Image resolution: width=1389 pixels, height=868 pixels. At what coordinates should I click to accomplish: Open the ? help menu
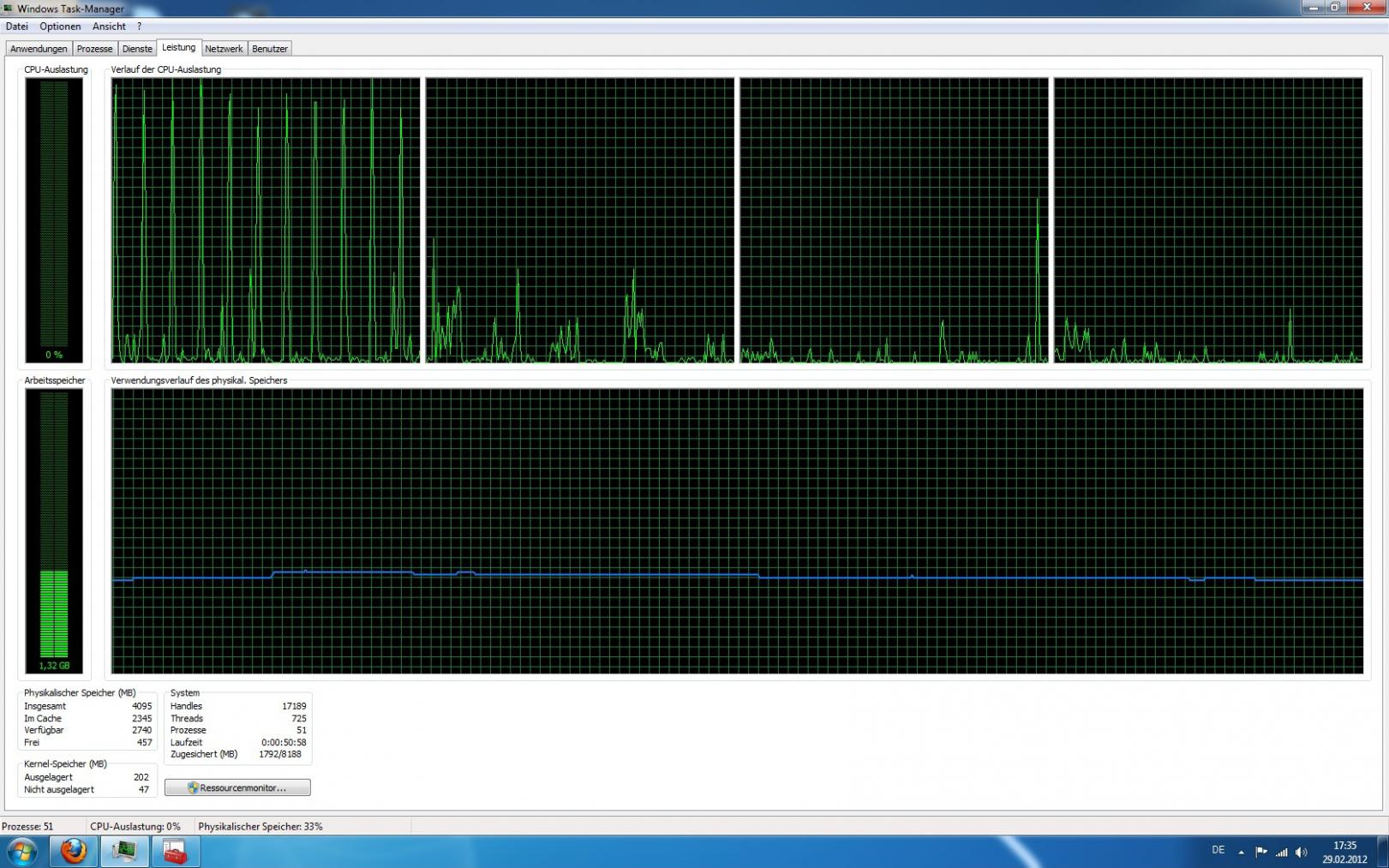point(139,27)
